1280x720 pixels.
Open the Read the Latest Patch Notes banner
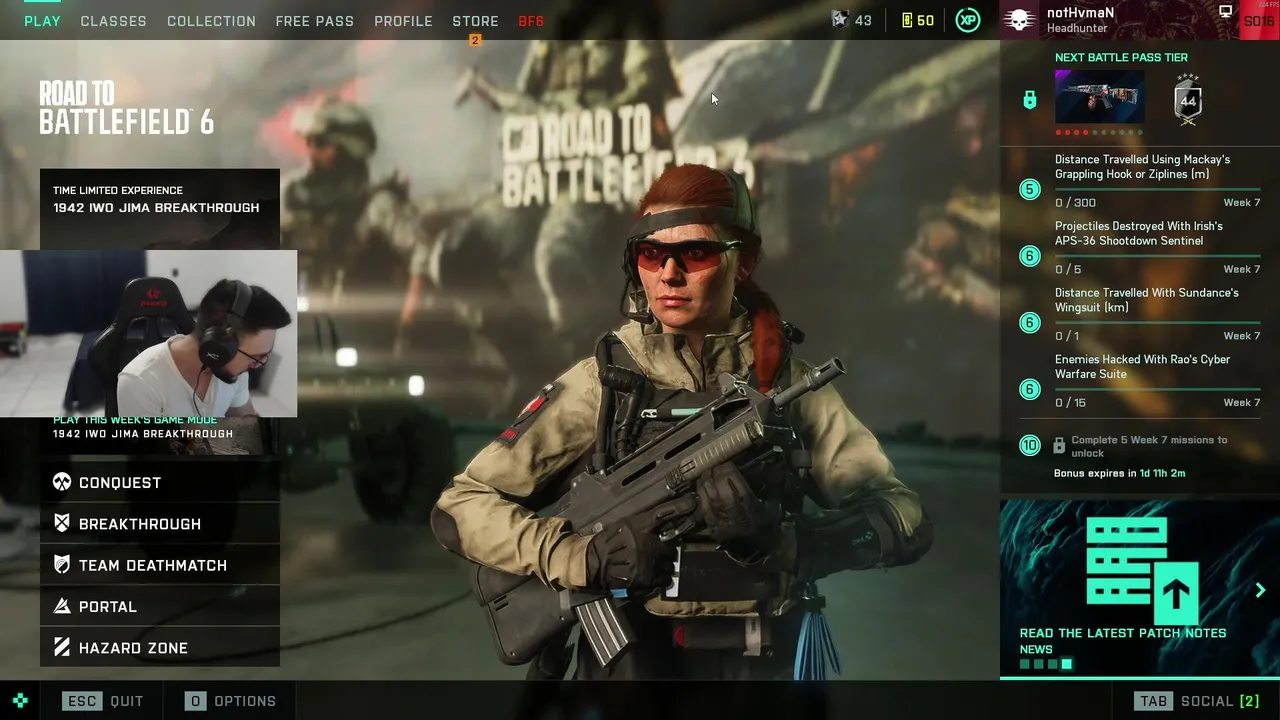pos(1140,589)
